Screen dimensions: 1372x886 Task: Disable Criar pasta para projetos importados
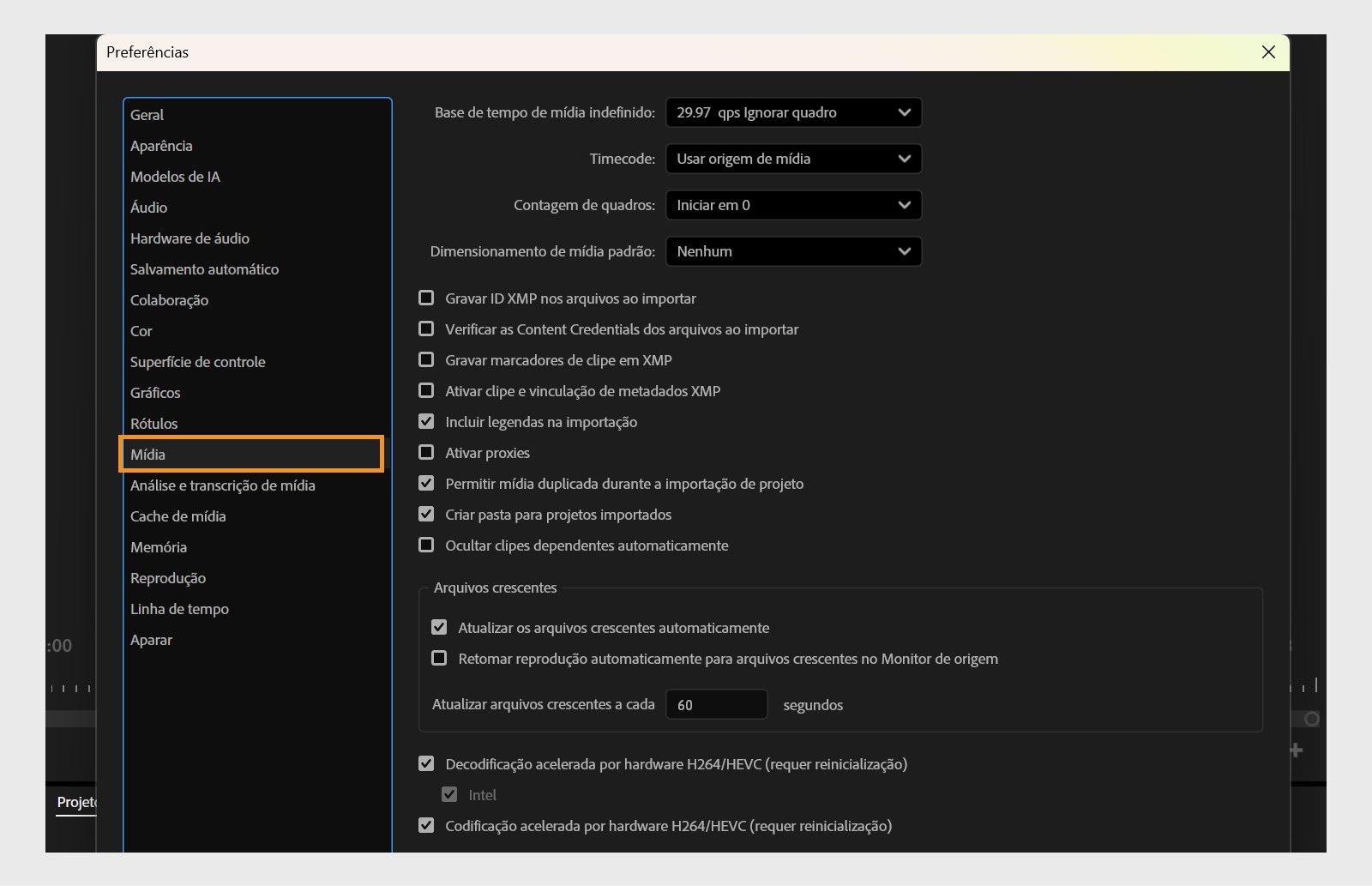pyautogui.click(x=426, y=514)
